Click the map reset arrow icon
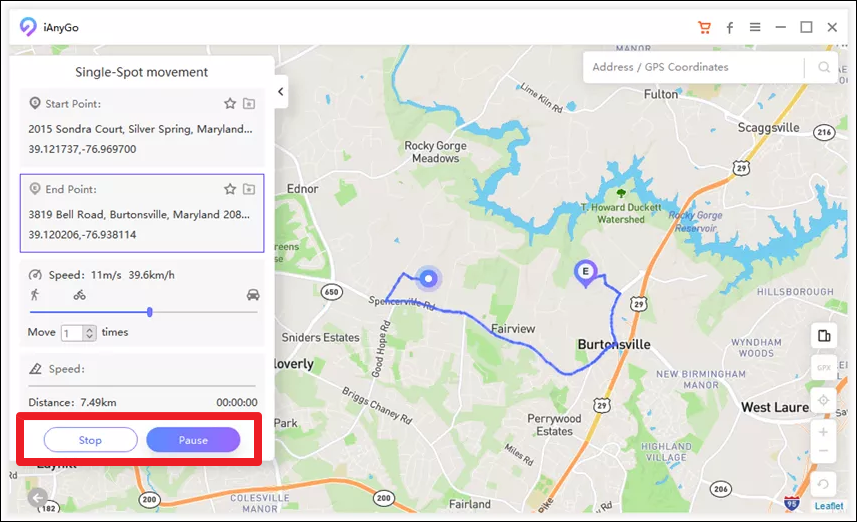Image resolution: width=857 pixels, height=522 pixels. tap(824, 484)
